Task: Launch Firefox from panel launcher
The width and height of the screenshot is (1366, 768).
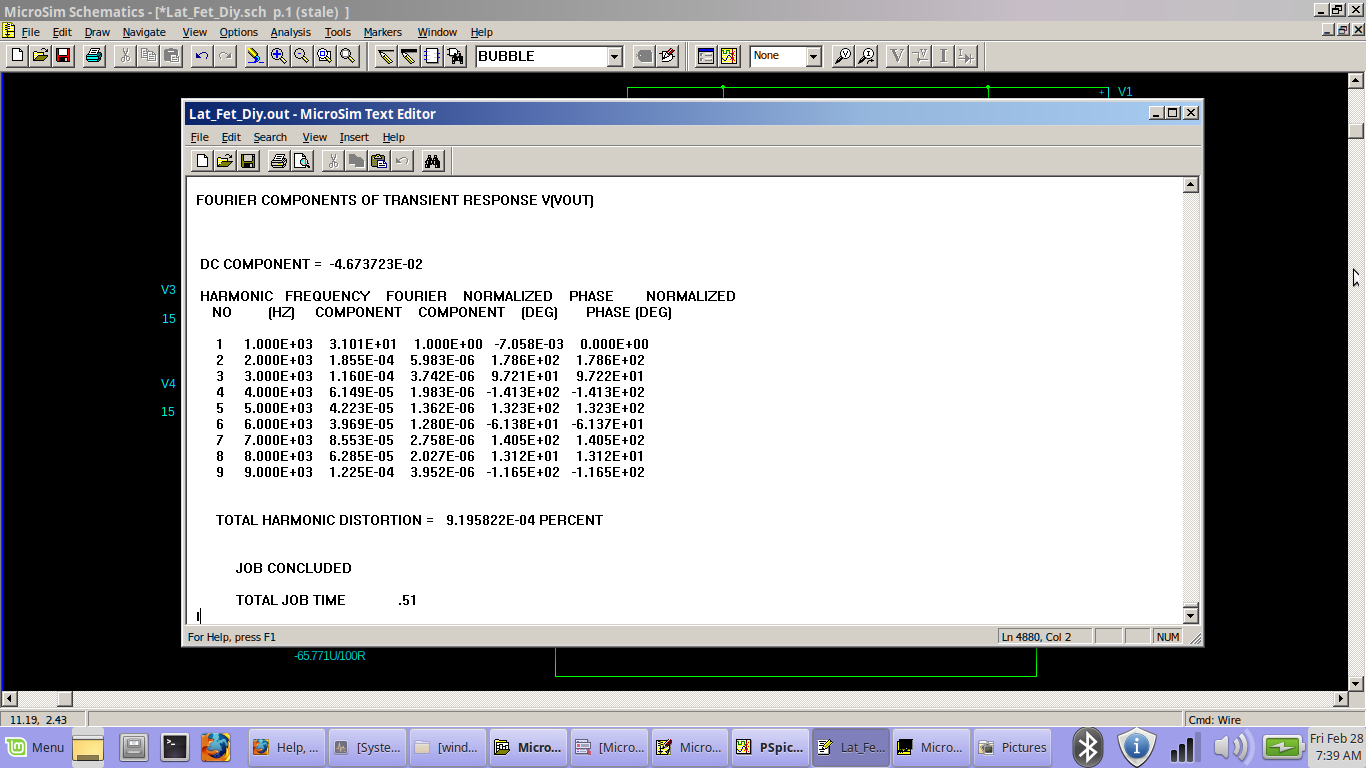Action: 215,746
